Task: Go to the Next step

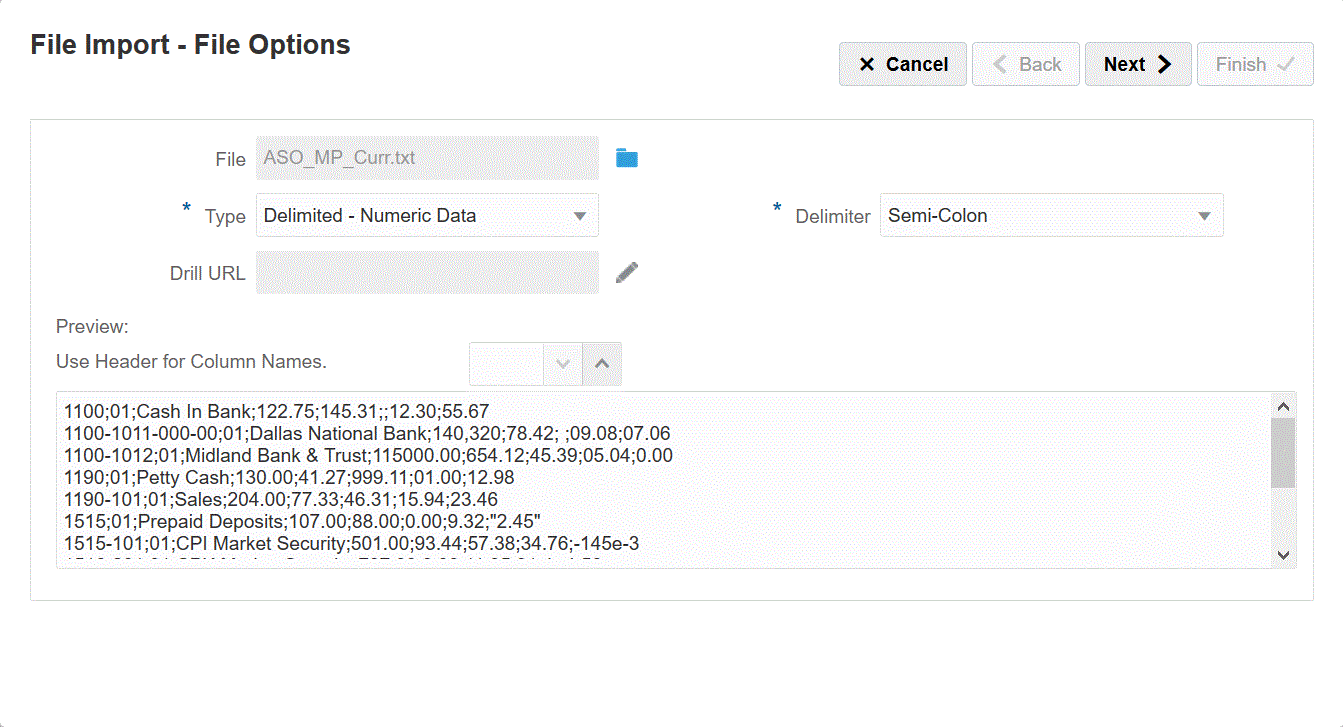Action: coord(1138,64)
